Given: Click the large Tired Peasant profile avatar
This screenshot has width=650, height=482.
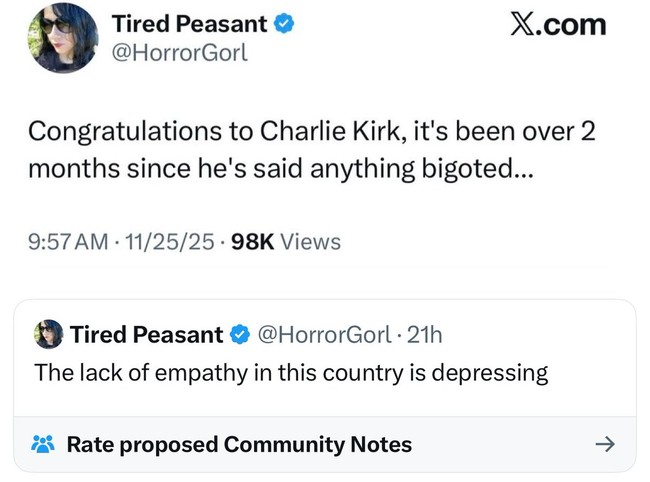Looking at the screenshot, I should pyautogui.click(x=63, y=38).
